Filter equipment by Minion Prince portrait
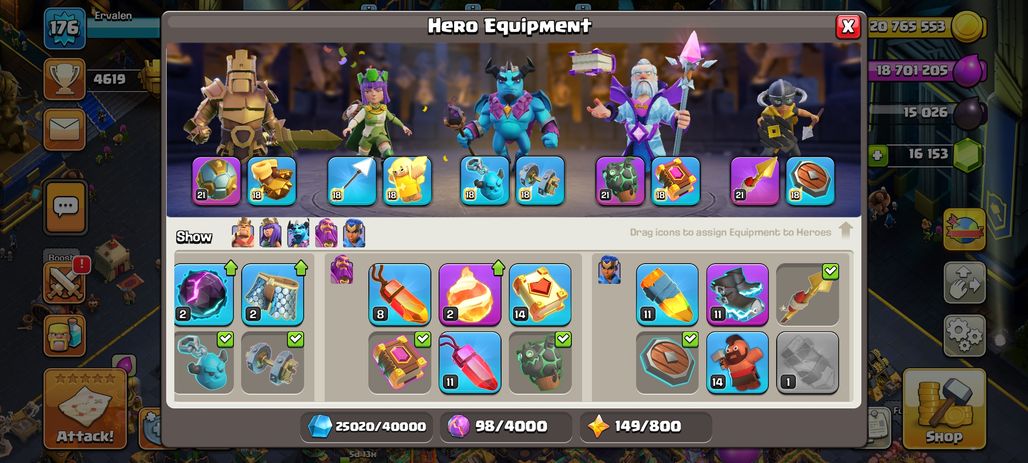Viewport: 1028px width, 463px height. click(298, 233)
